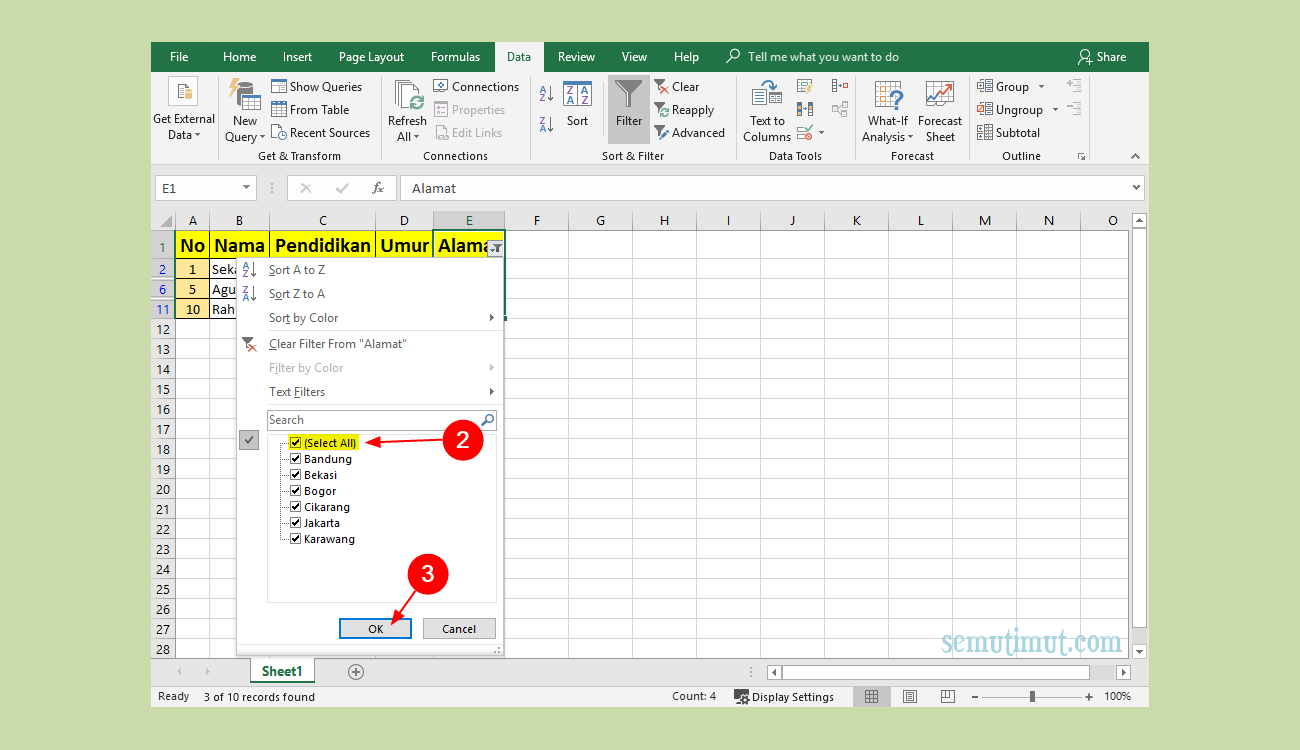Open the Formulas tab
The width and height of the screenshot is (1300, 750).
click(x=455, y=57)
